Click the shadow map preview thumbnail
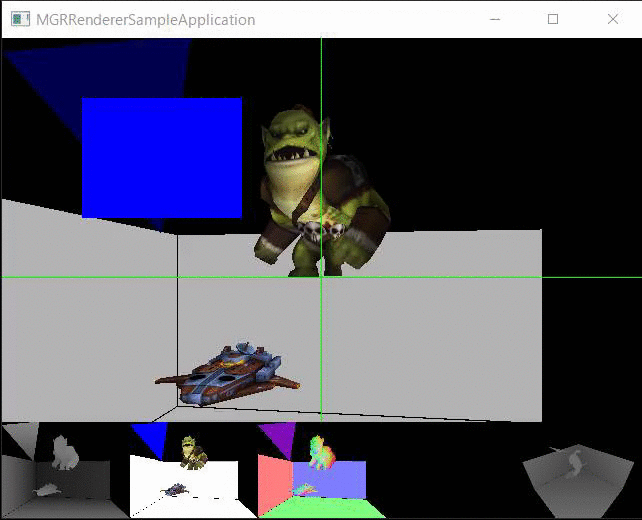642x520 pixels. click(578, 480)
